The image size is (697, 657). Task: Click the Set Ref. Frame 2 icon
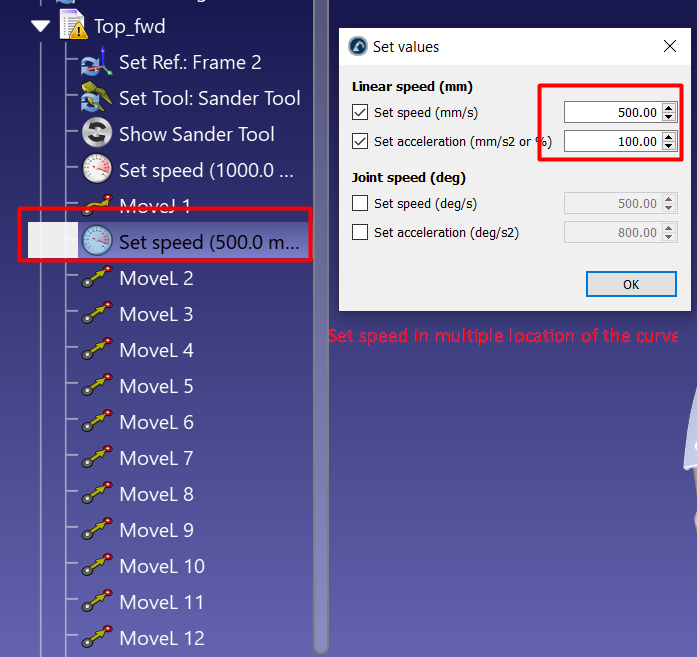[x=97, y=62]
